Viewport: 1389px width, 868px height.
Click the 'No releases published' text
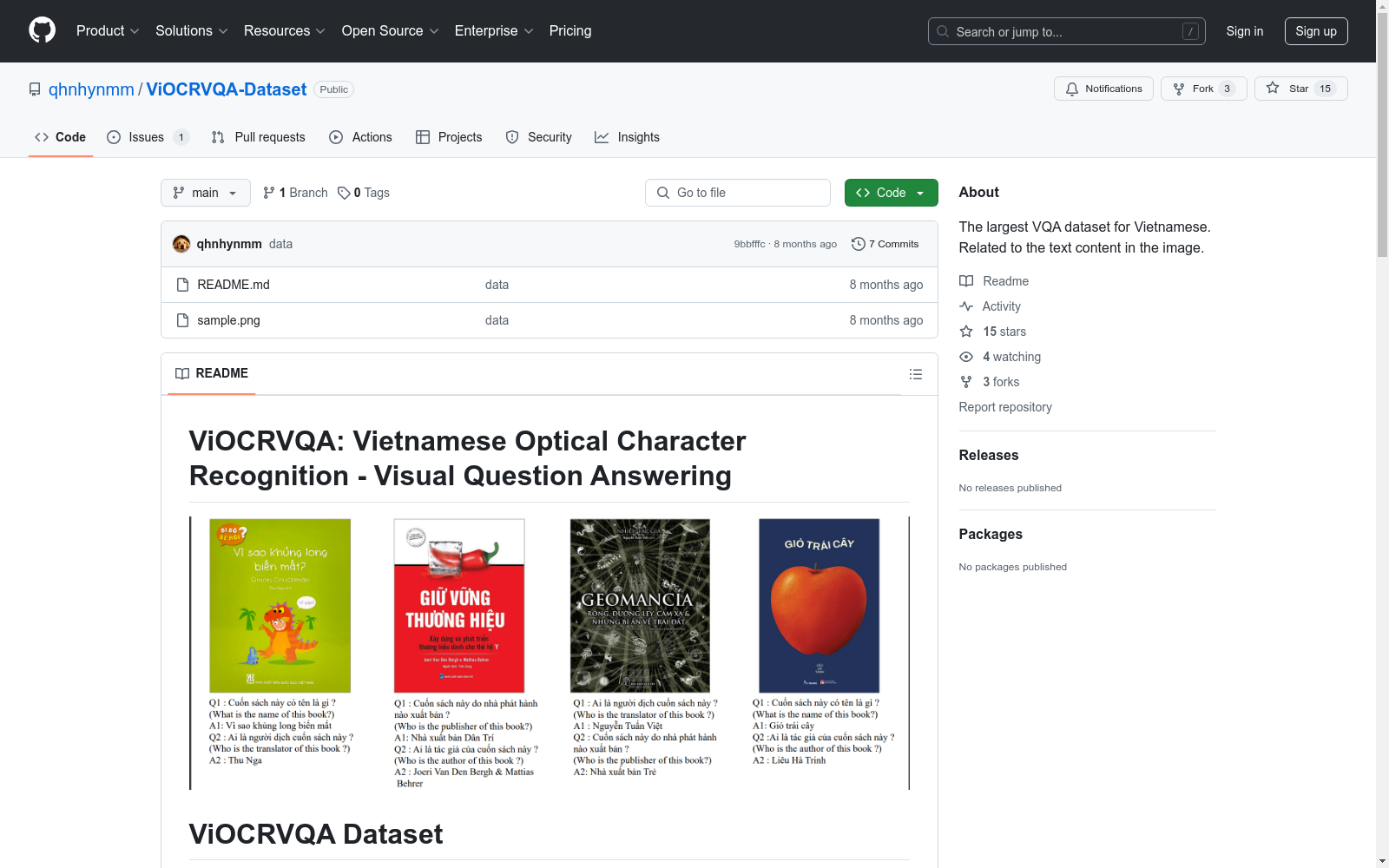pos(1010,488)
